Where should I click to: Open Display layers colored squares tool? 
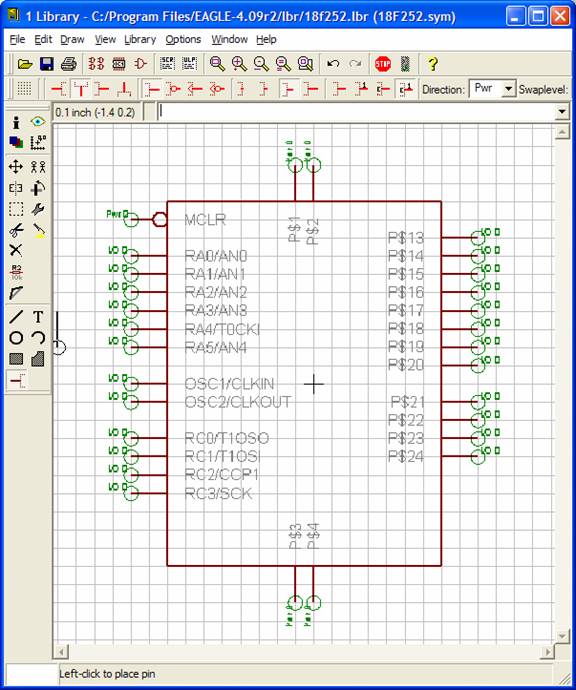point(16,142)
